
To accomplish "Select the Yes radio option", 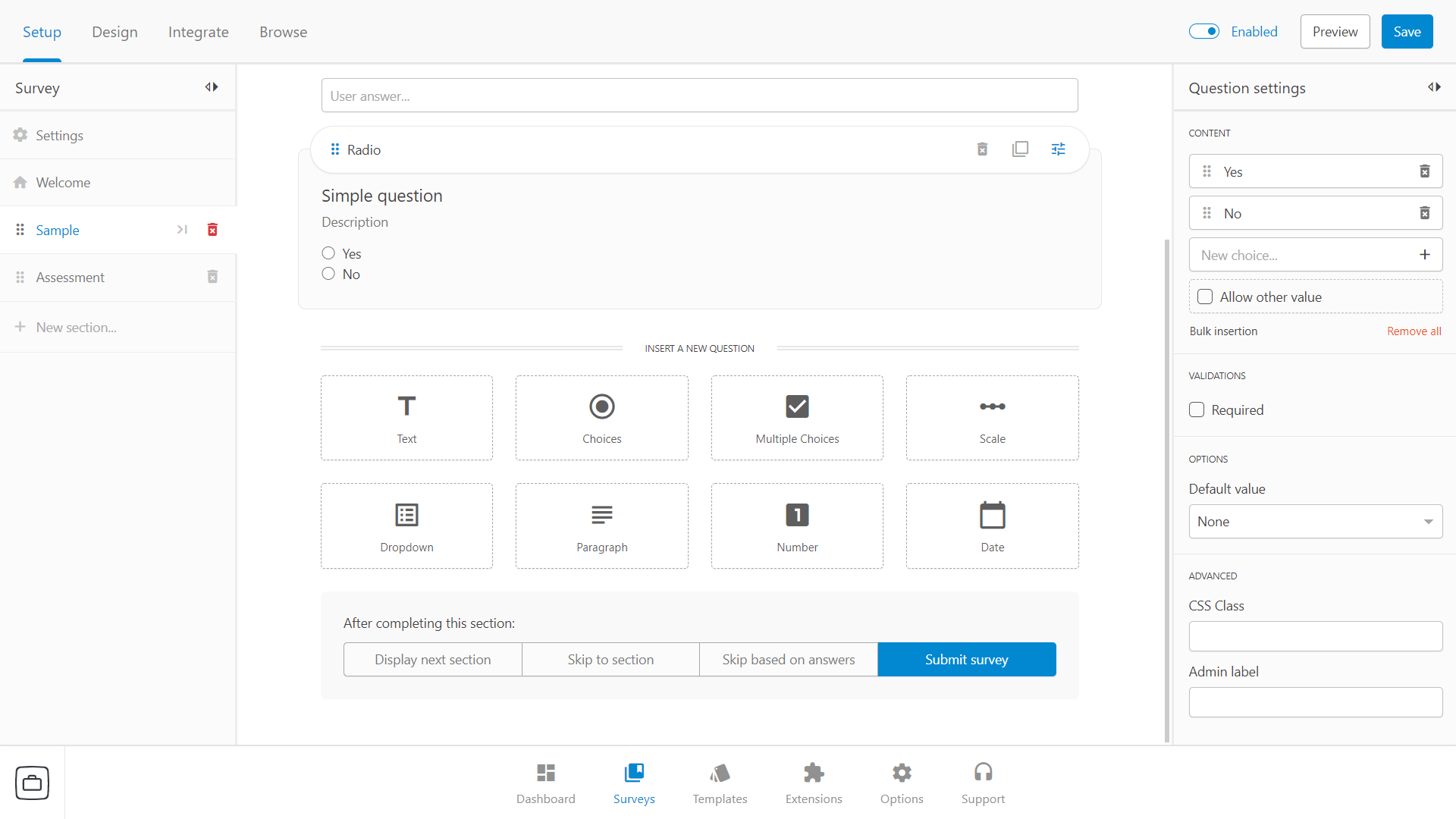I will 328,253.
